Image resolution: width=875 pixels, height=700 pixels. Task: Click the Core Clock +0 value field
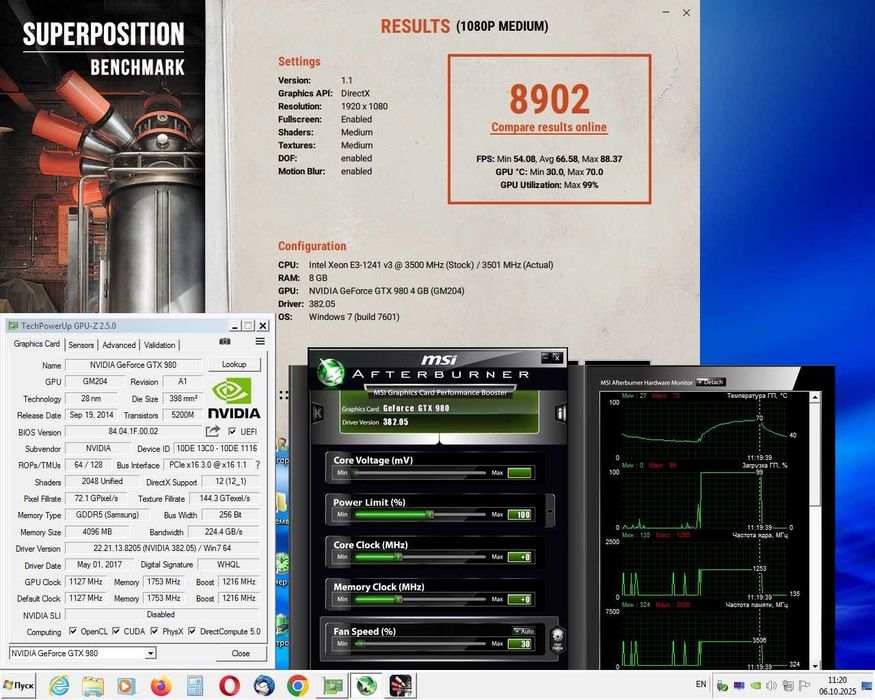pyautogui.click(x=520, y=557)
